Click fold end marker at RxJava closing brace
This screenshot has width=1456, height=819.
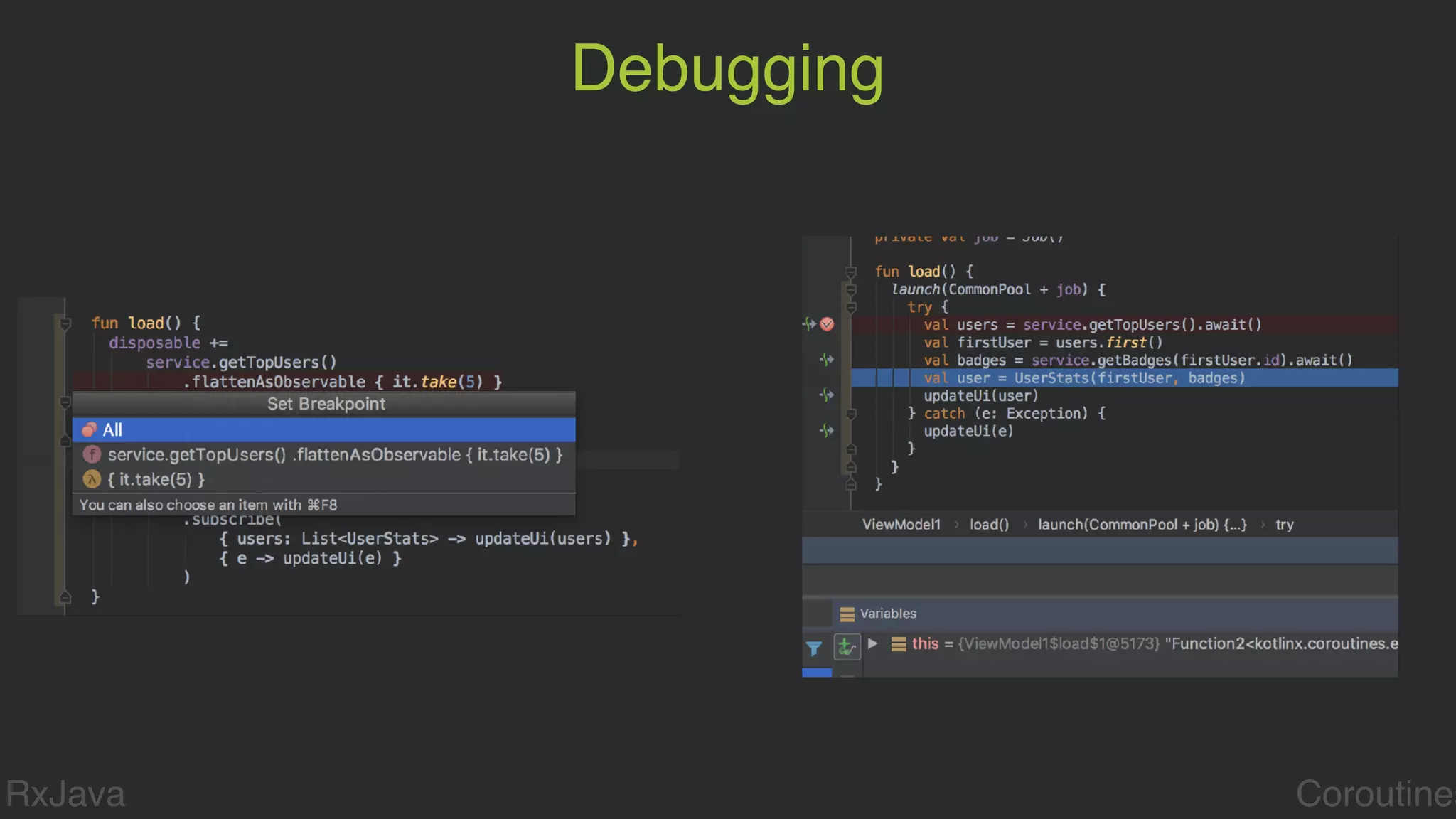pyautogui.click(x=65, y=597)
